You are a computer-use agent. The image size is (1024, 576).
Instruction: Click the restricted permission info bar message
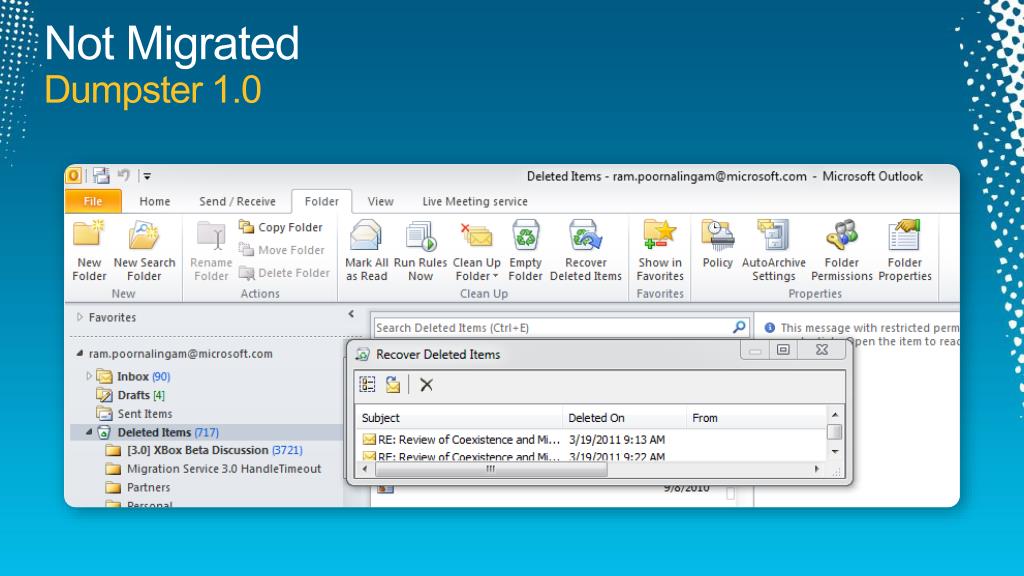point(861,334)
